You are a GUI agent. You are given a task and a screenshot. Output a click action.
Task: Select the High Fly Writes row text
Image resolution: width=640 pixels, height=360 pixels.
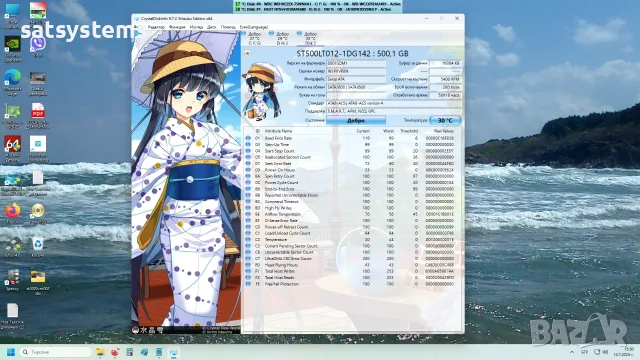[x=278, y=208]
